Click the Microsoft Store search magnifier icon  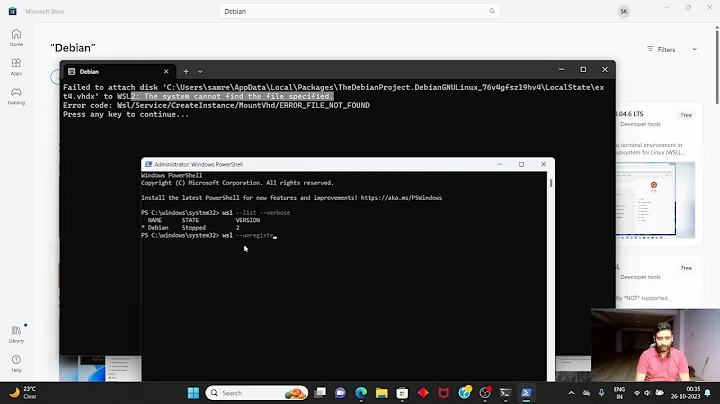492,11
